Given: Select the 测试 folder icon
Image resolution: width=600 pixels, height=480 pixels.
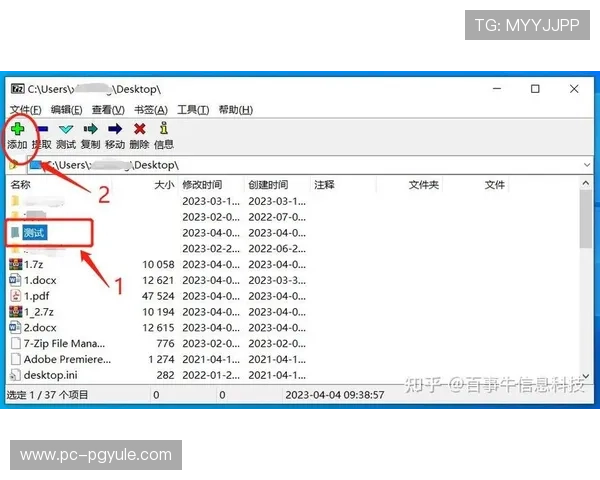Looking at the screenshot, I should [15, 232].
